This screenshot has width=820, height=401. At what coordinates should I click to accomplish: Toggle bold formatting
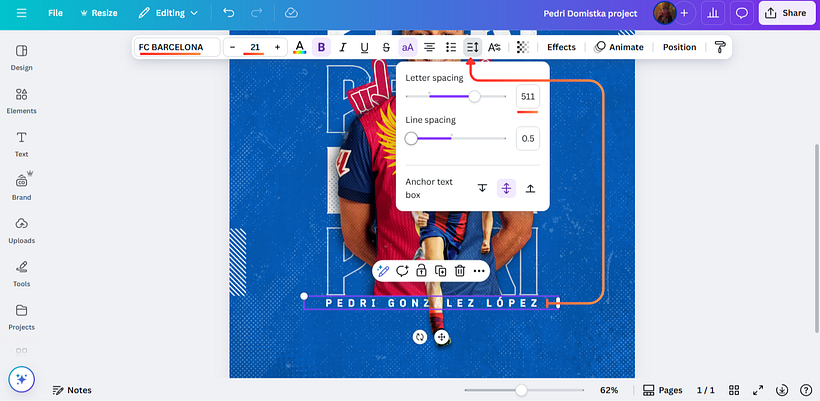(321, 47)
